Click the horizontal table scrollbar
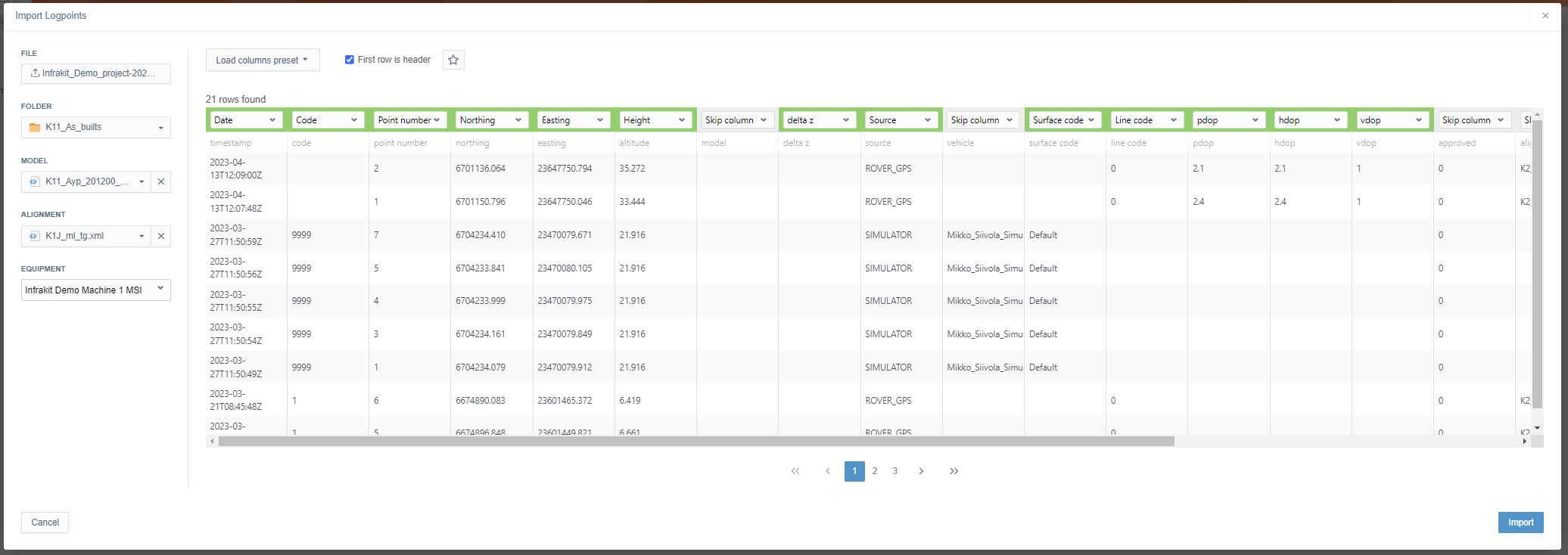The width and height of the screenshot is (1568, 555). [696, 441]
